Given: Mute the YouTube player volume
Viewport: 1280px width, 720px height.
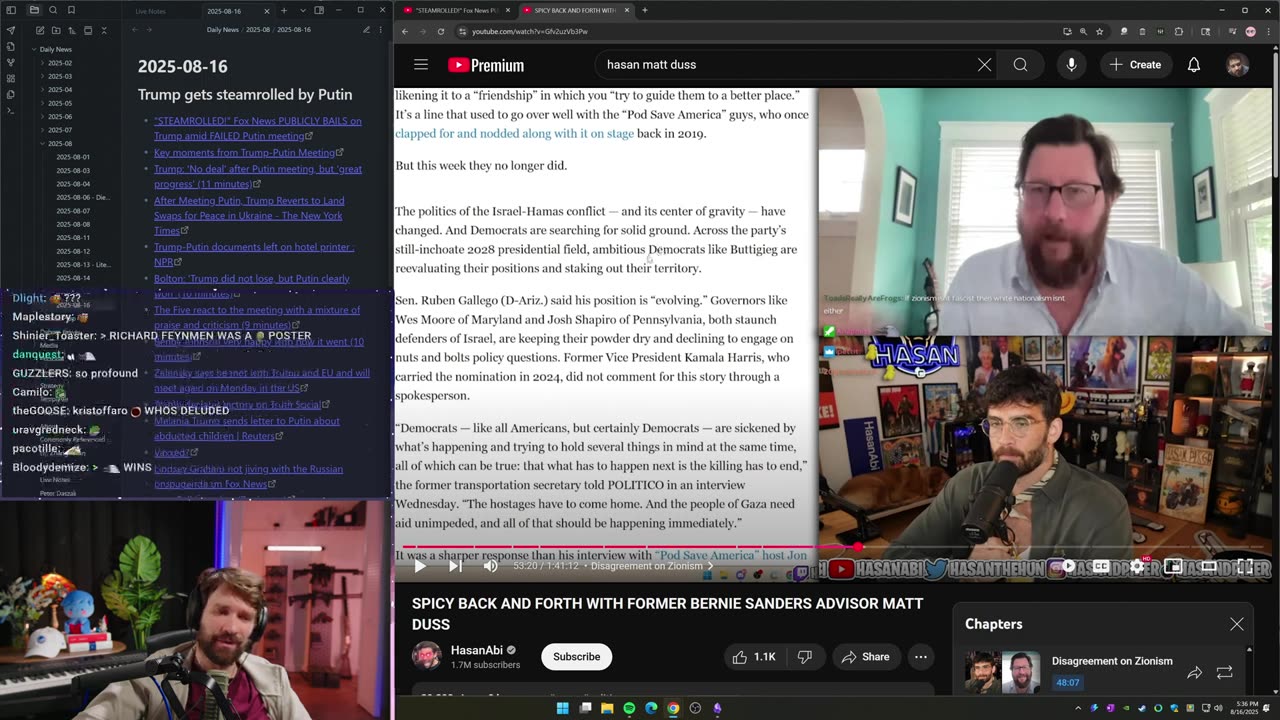Looking at the screenshot, I should tap(490, 566).
